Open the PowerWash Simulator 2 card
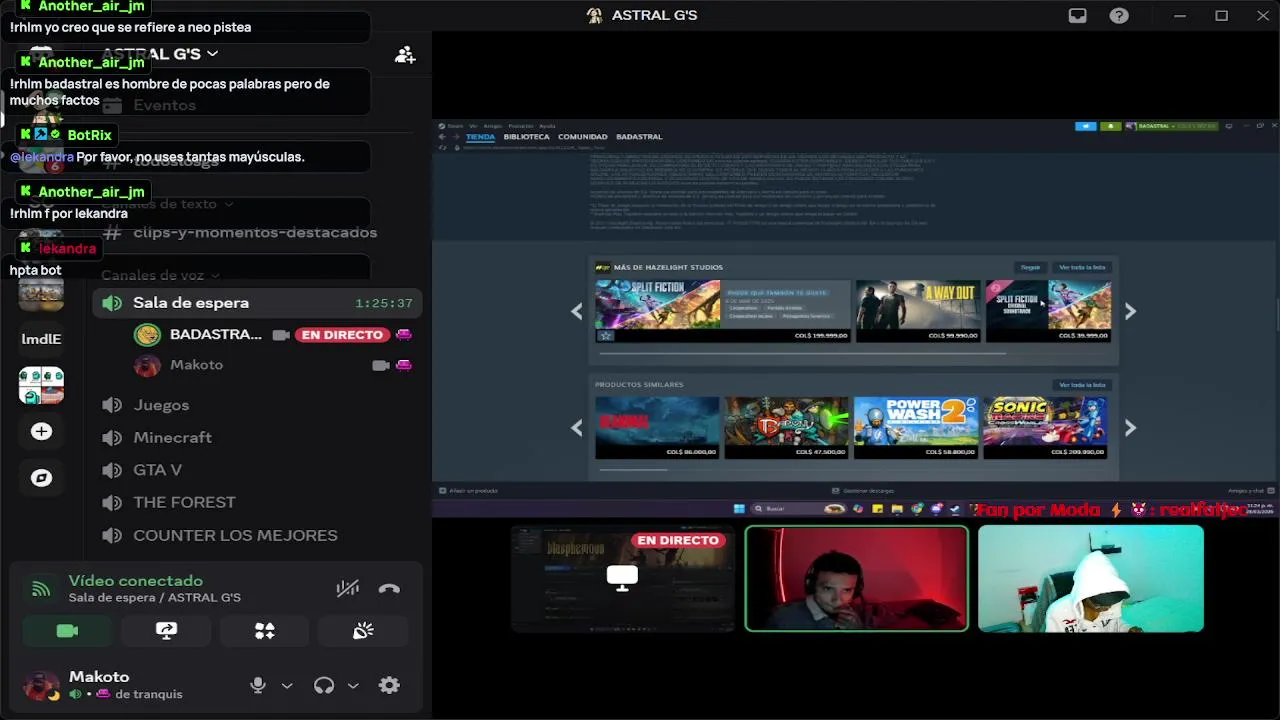The image size is (1280, 720). (x=916, y=428)
